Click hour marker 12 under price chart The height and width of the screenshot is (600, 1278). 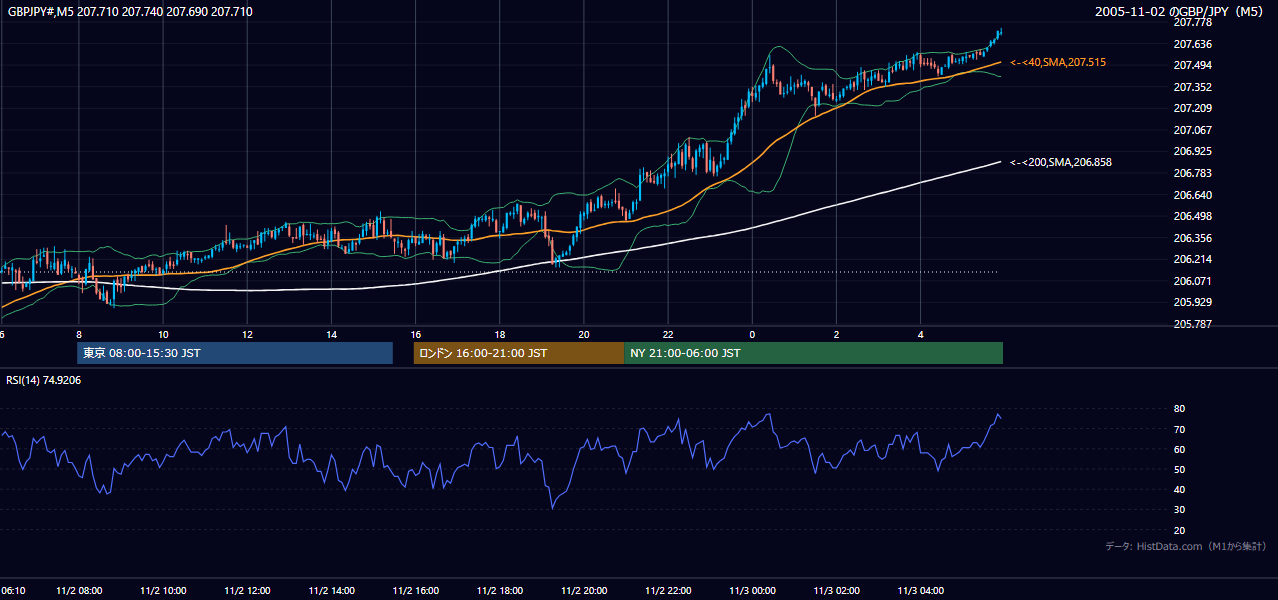pos(247,335)
